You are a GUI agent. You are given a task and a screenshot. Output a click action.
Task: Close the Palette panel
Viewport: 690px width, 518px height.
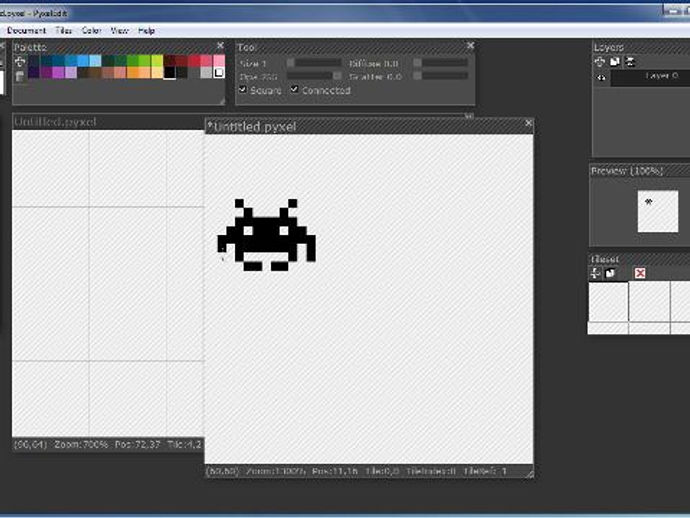(220, 45)
